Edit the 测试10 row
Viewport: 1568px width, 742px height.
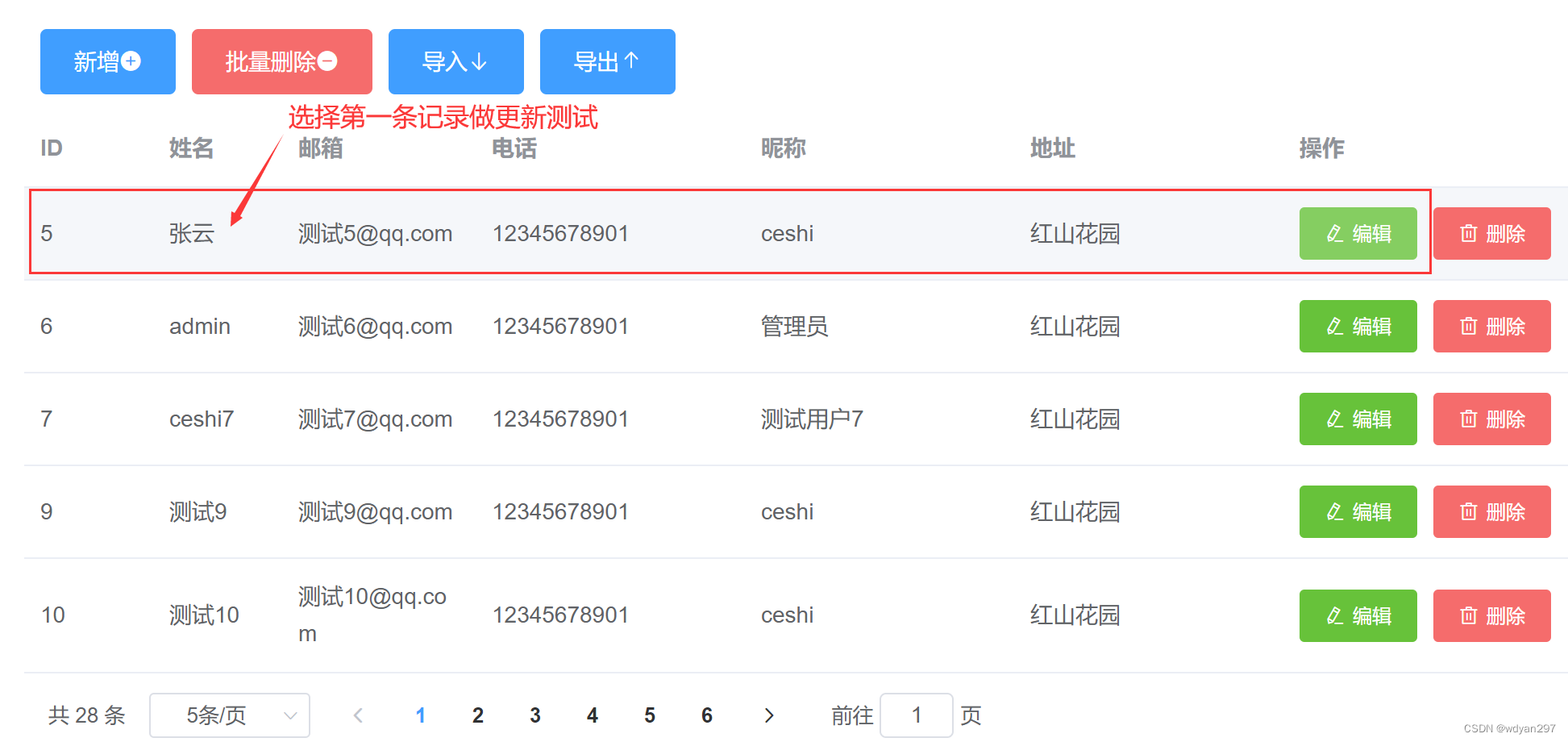pyautogui.click(x=1358, y=616)
